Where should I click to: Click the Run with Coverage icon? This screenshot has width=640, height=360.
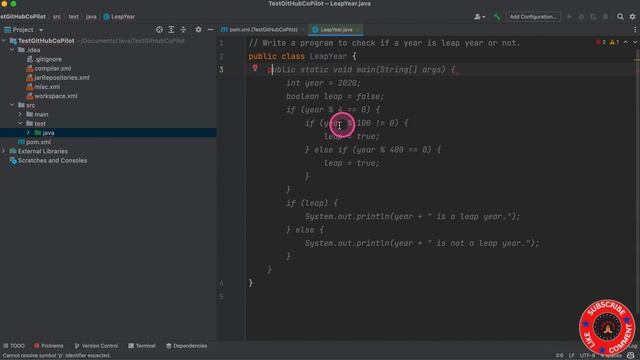(x=593, y=17)
